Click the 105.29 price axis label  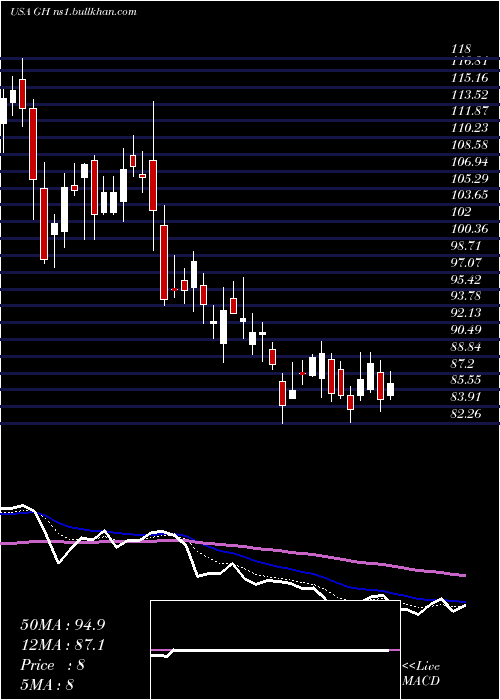(470, 179)
